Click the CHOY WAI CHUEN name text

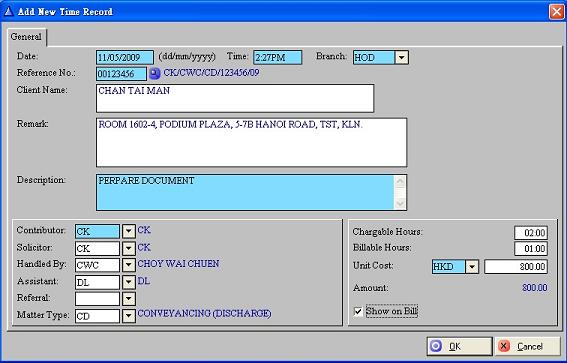point(178,264)
